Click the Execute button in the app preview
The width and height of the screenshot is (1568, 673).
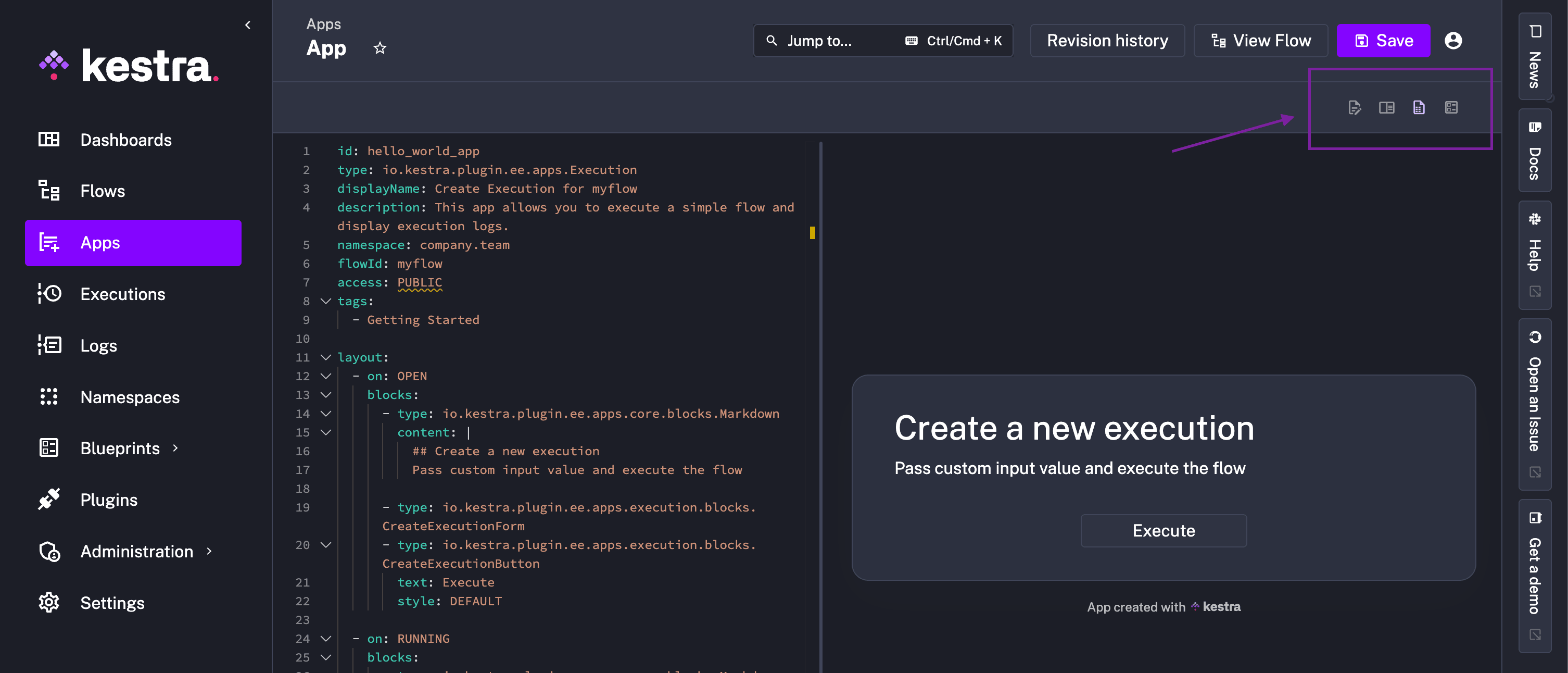click(1163, 530)
